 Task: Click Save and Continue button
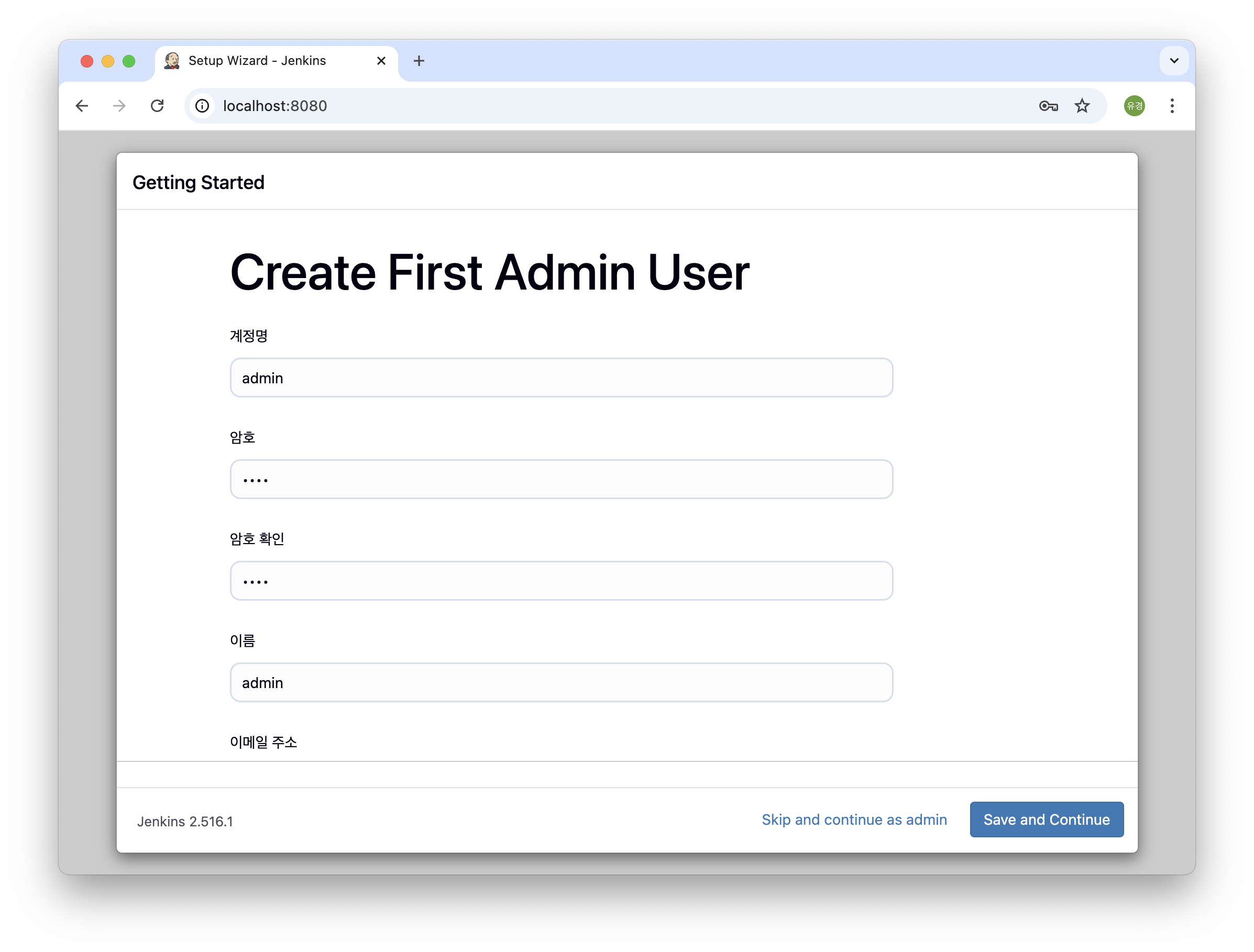pos(1046,820)
